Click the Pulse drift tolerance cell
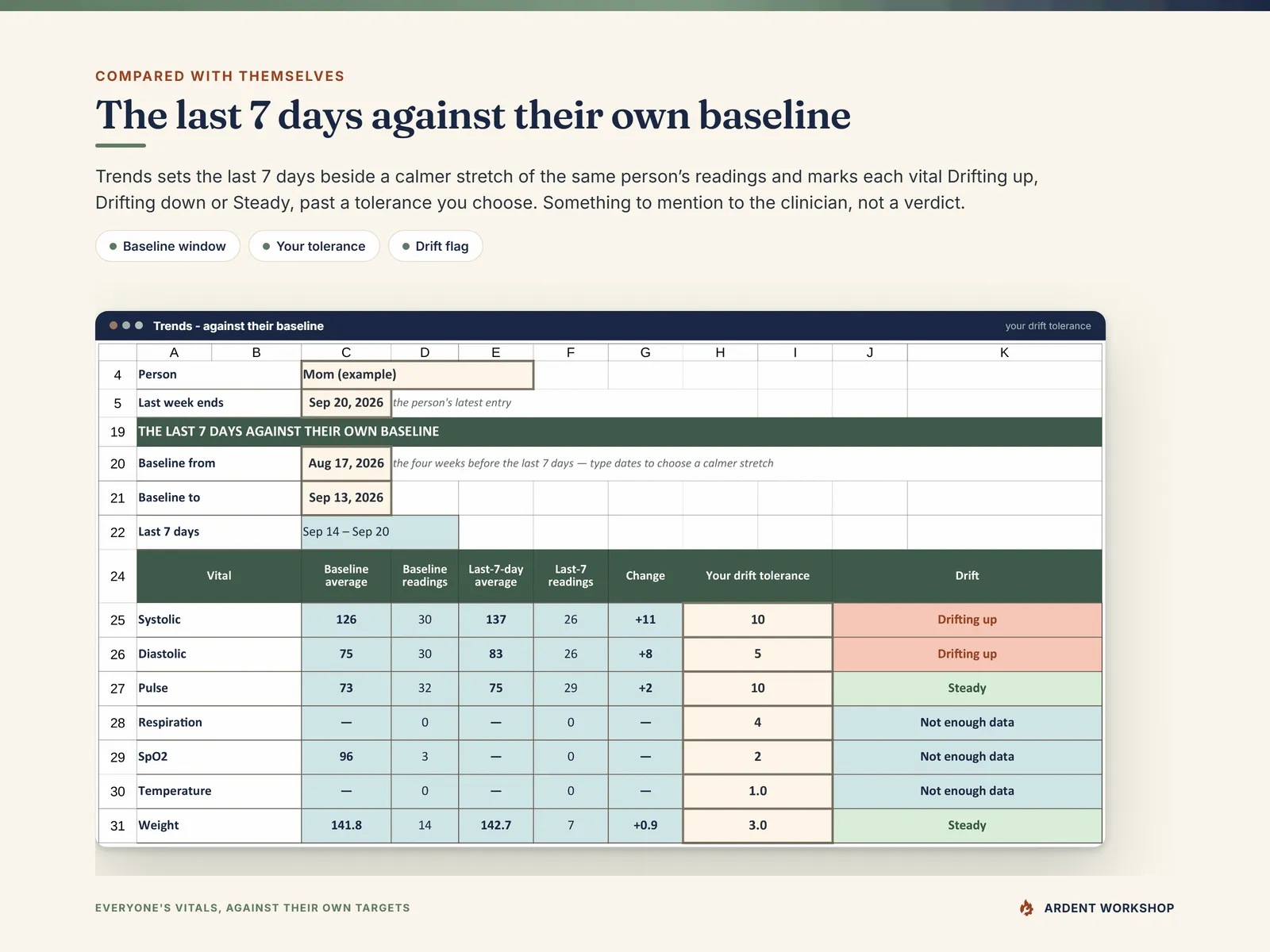Image resolution: width=1270 pixels, height=952 pixels. click(757, 688)
